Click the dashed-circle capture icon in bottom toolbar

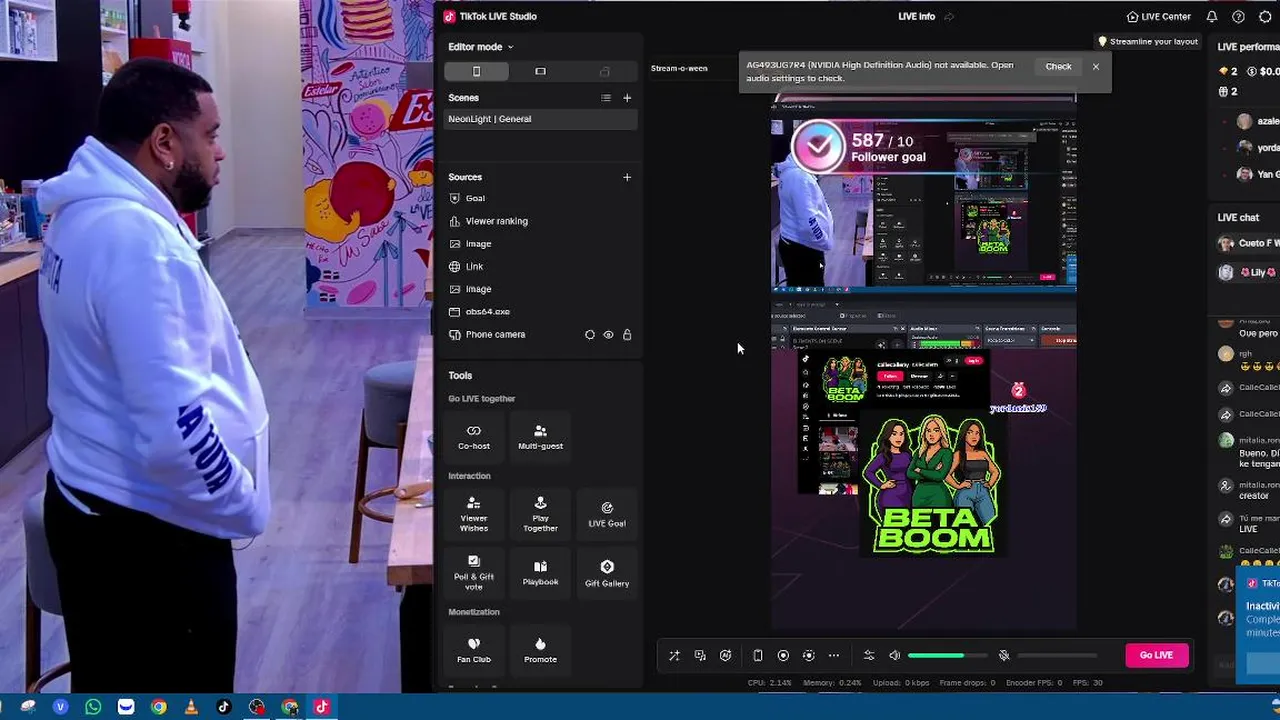809,656
